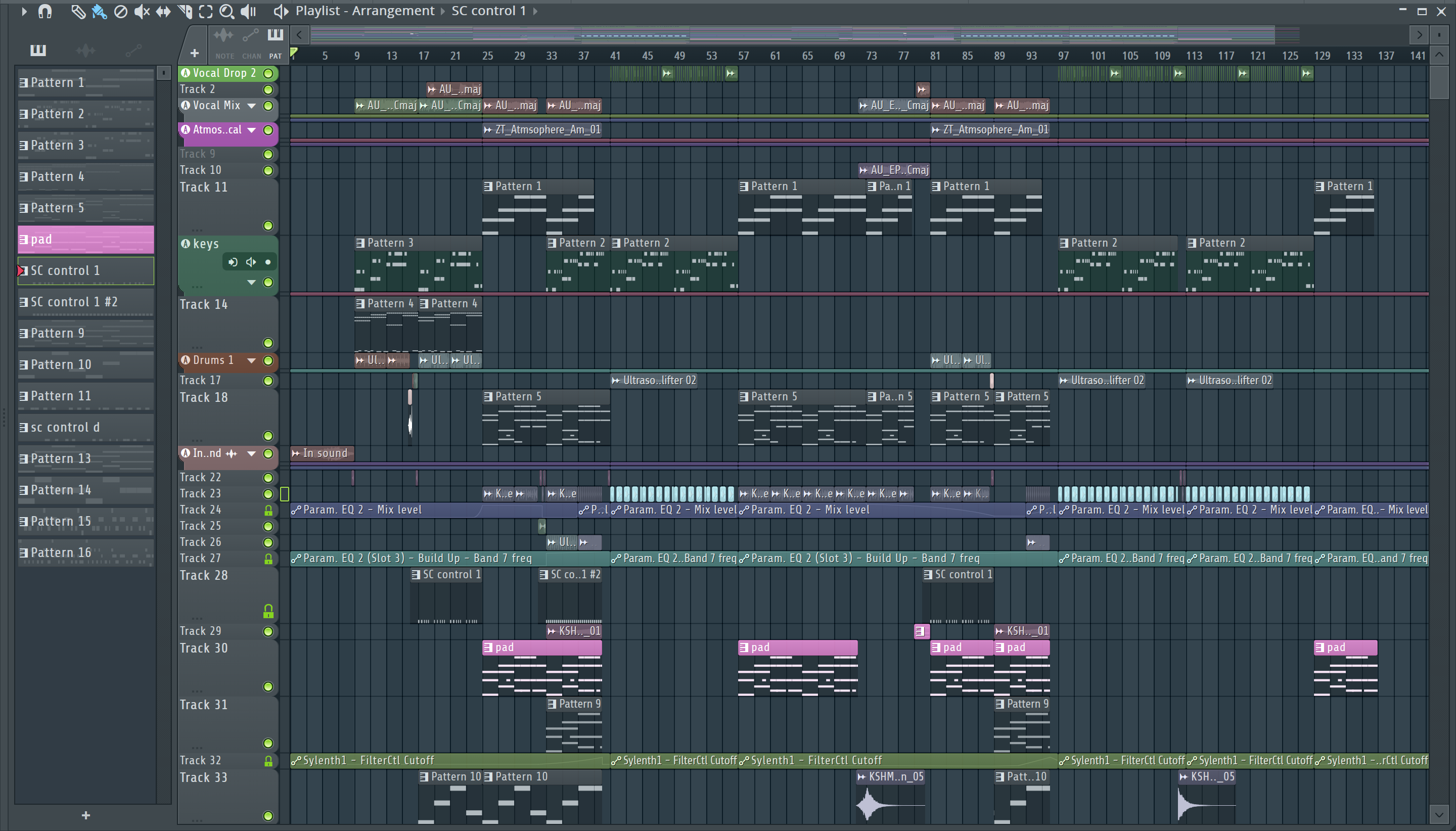Screen dimensions: 1456x831
Task: Select the Draw pencil tool
Action: (x=78, y=11)
